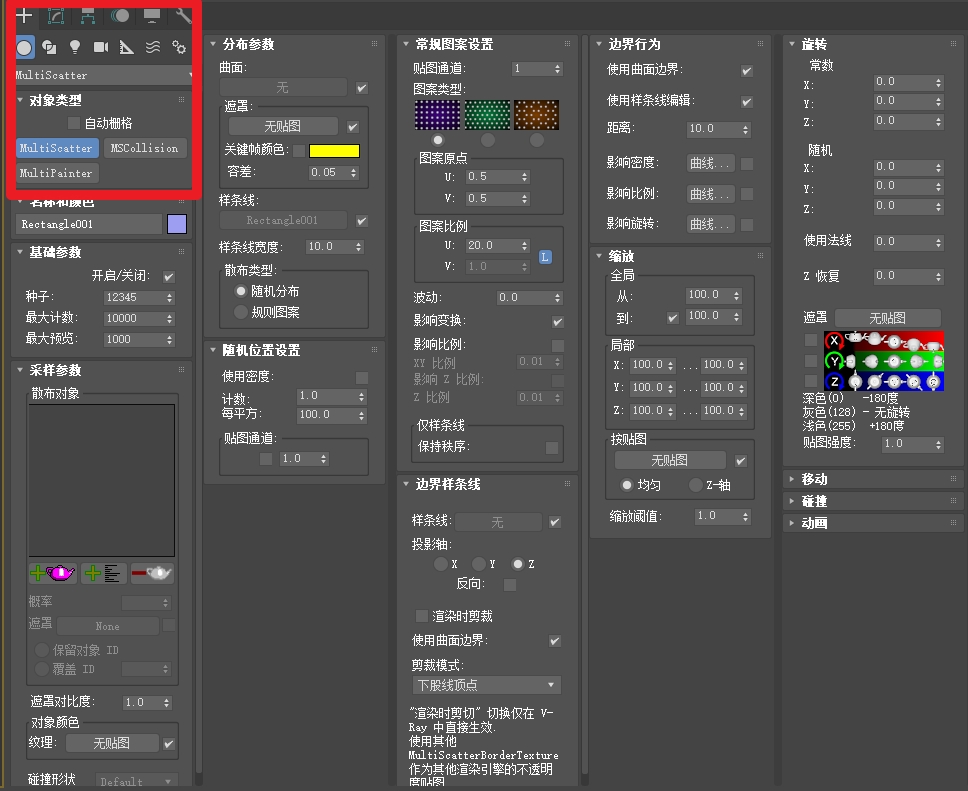Collapse the 基础参数 rollout

coord(20,252)
